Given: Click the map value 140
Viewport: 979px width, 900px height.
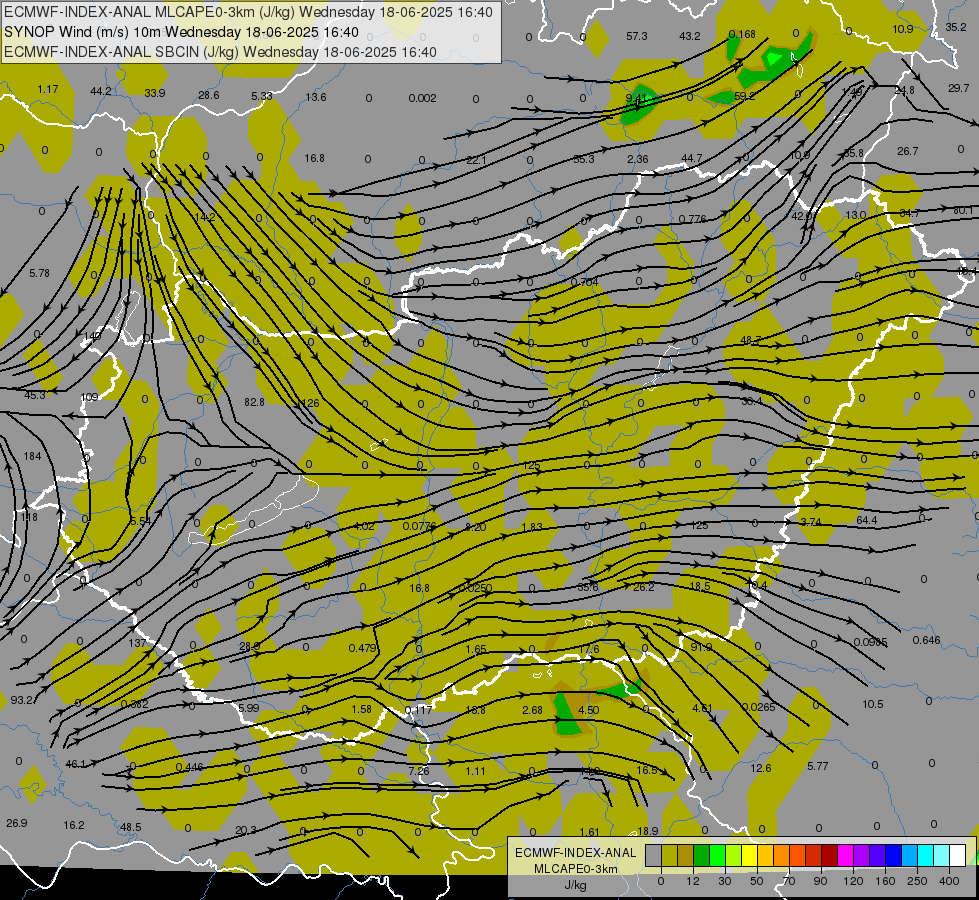Looking at the screenshot, I should 92,336.
